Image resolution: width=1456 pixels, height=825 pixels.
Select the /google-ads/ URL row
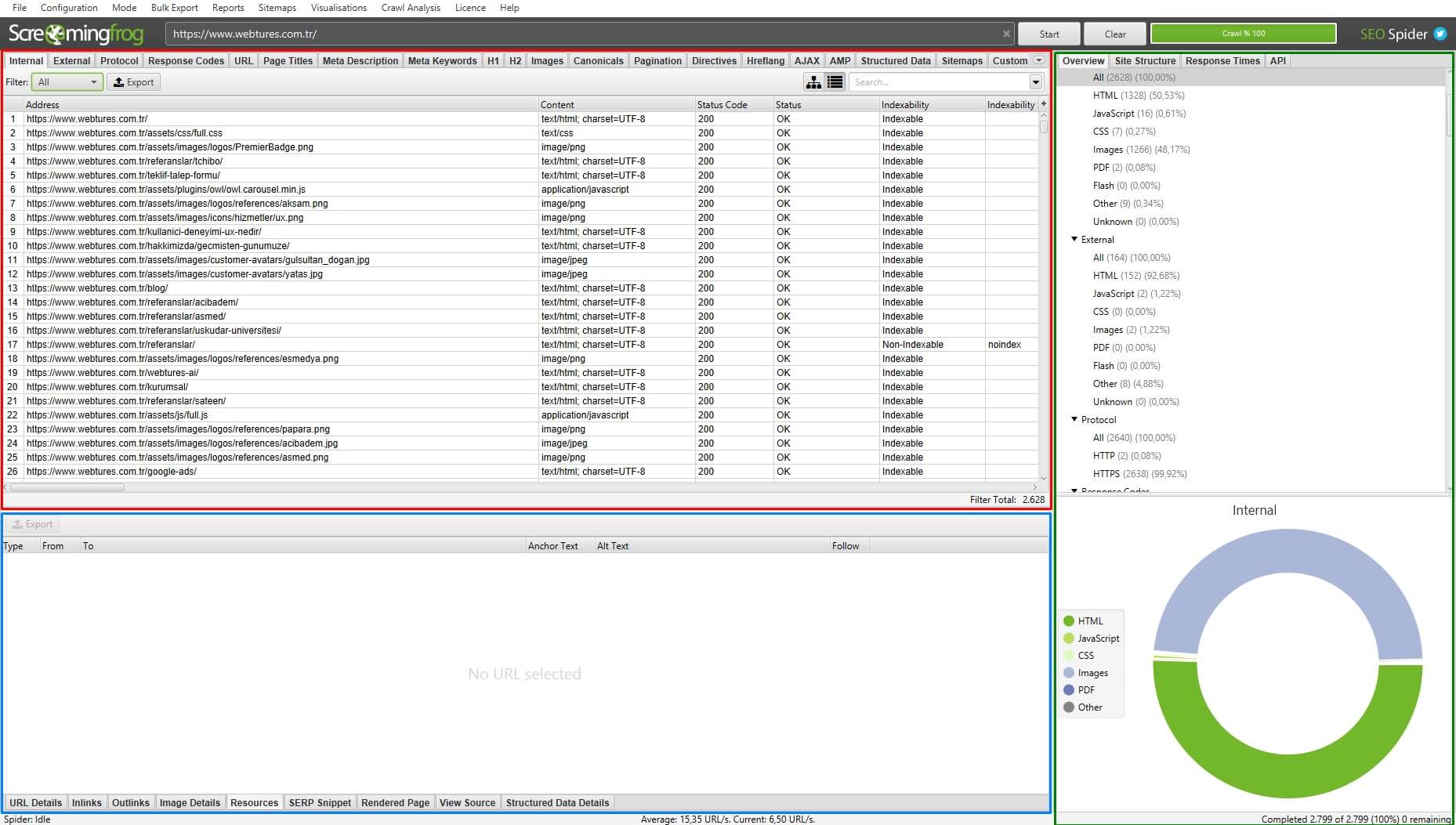coord(522,472)
